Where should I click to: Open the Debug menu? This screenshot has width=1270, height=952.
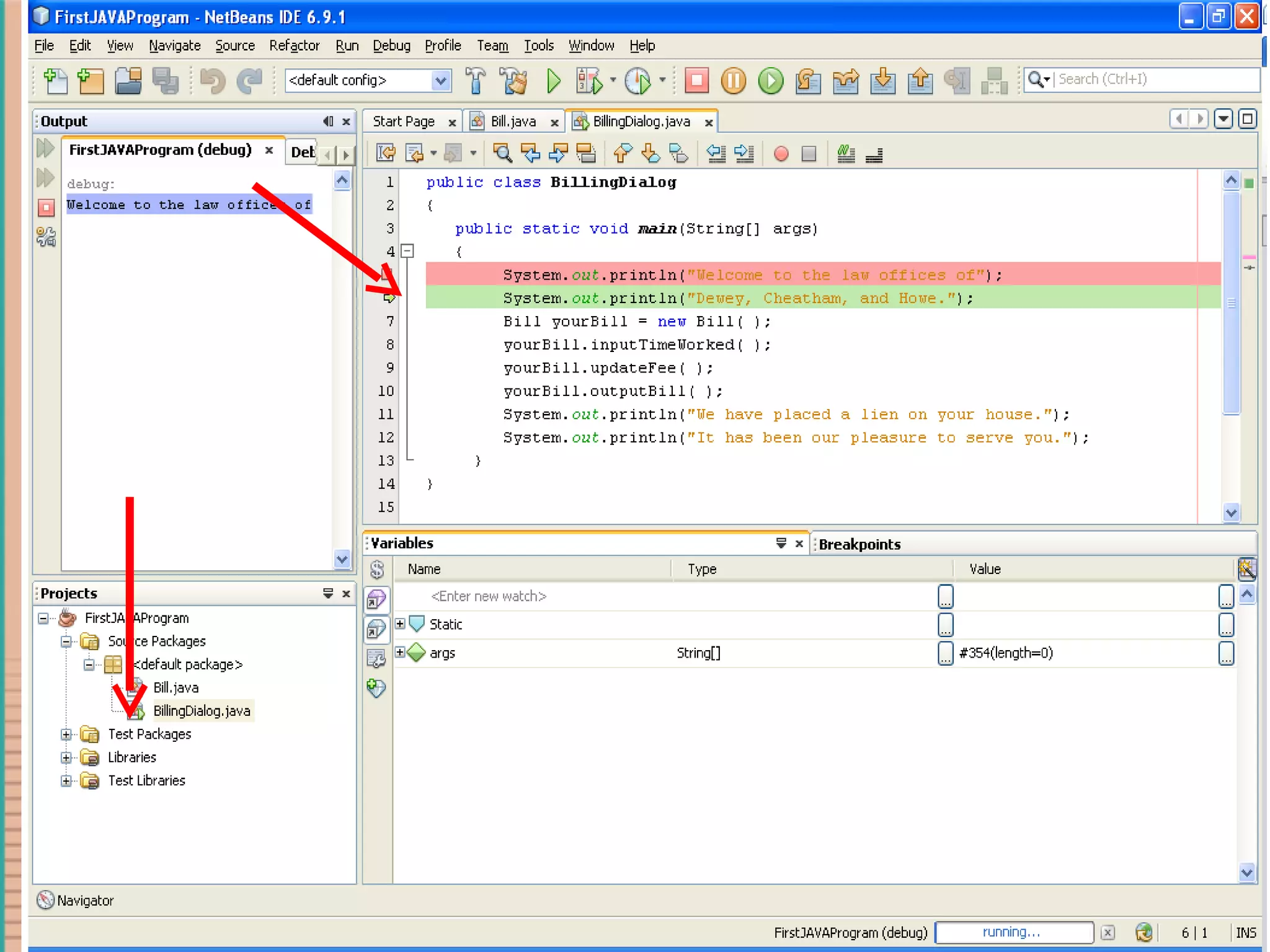tap(391, 45)
